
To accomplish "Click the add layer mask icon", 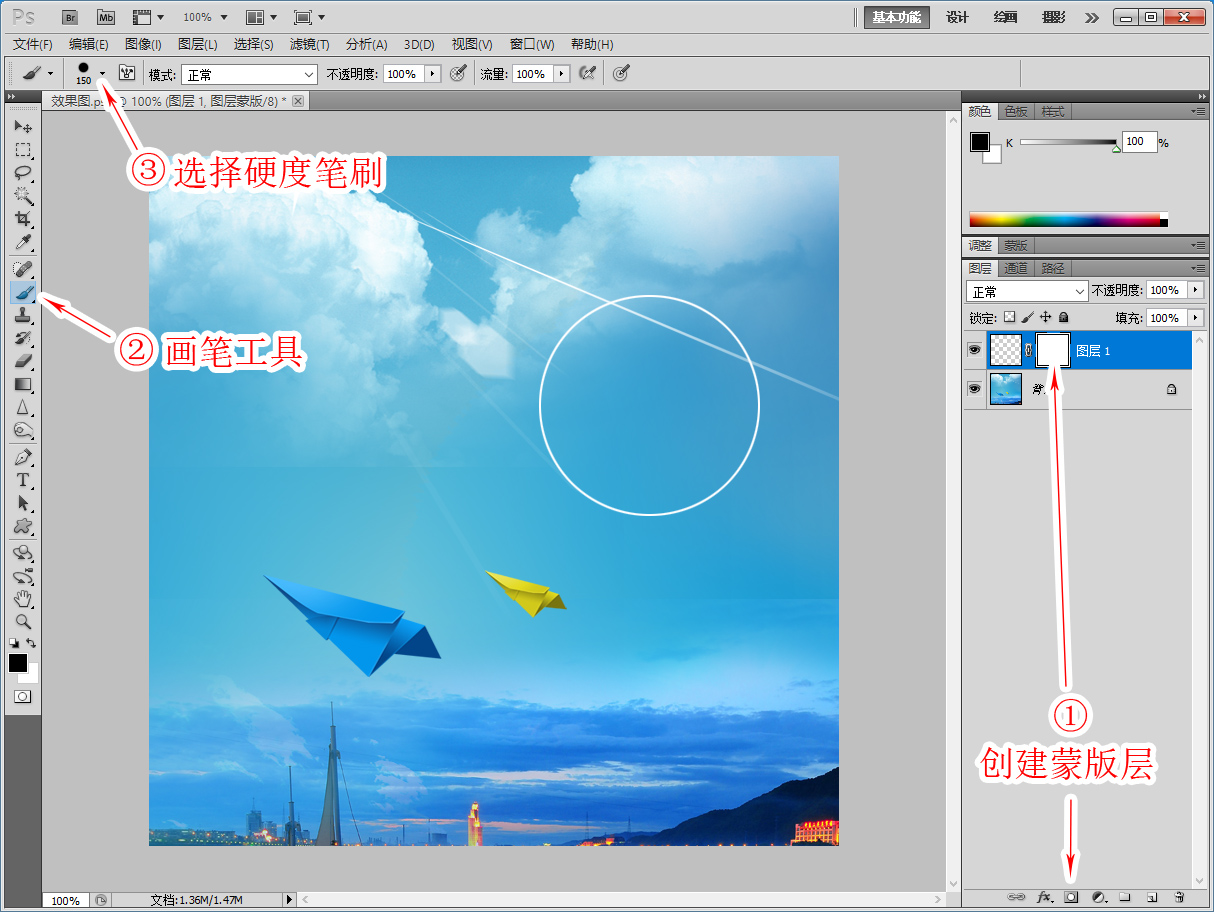I will point(1071,897).
